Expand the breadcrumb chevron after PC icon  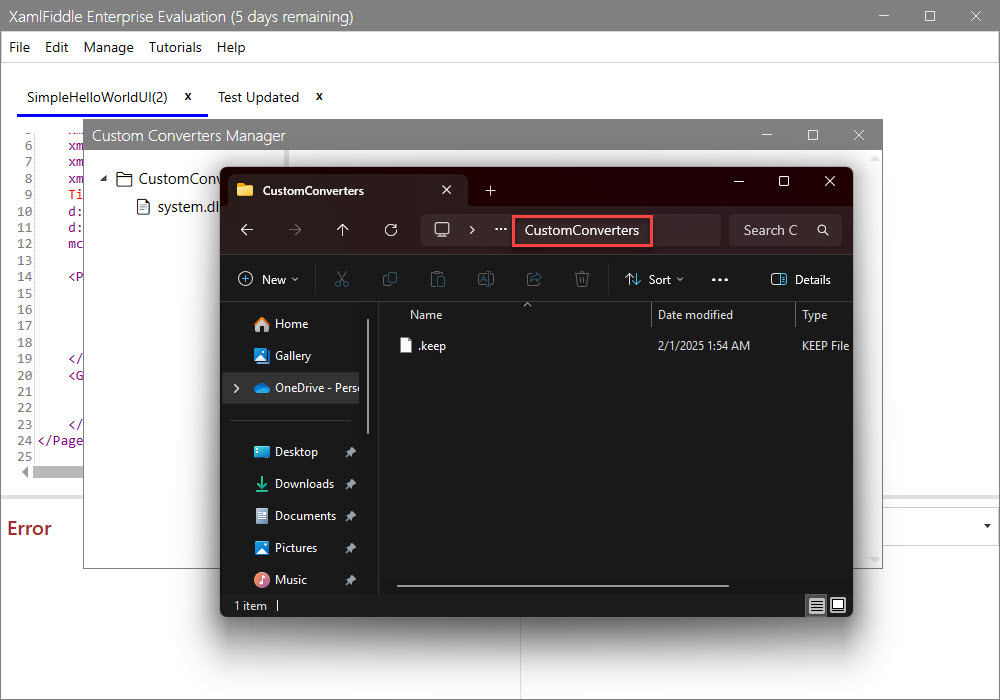tap(472, 230)
